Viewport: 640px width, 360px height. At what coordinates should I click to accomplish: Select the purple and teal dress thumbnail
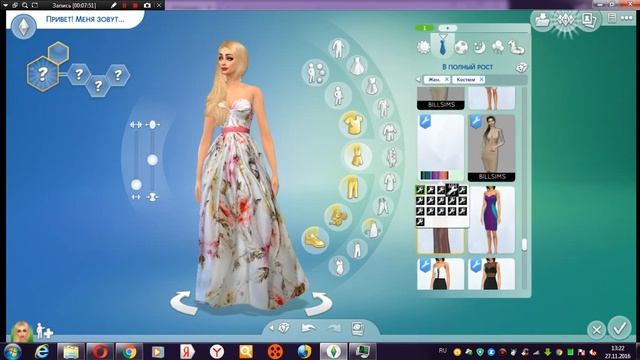[x=491, y=220]
